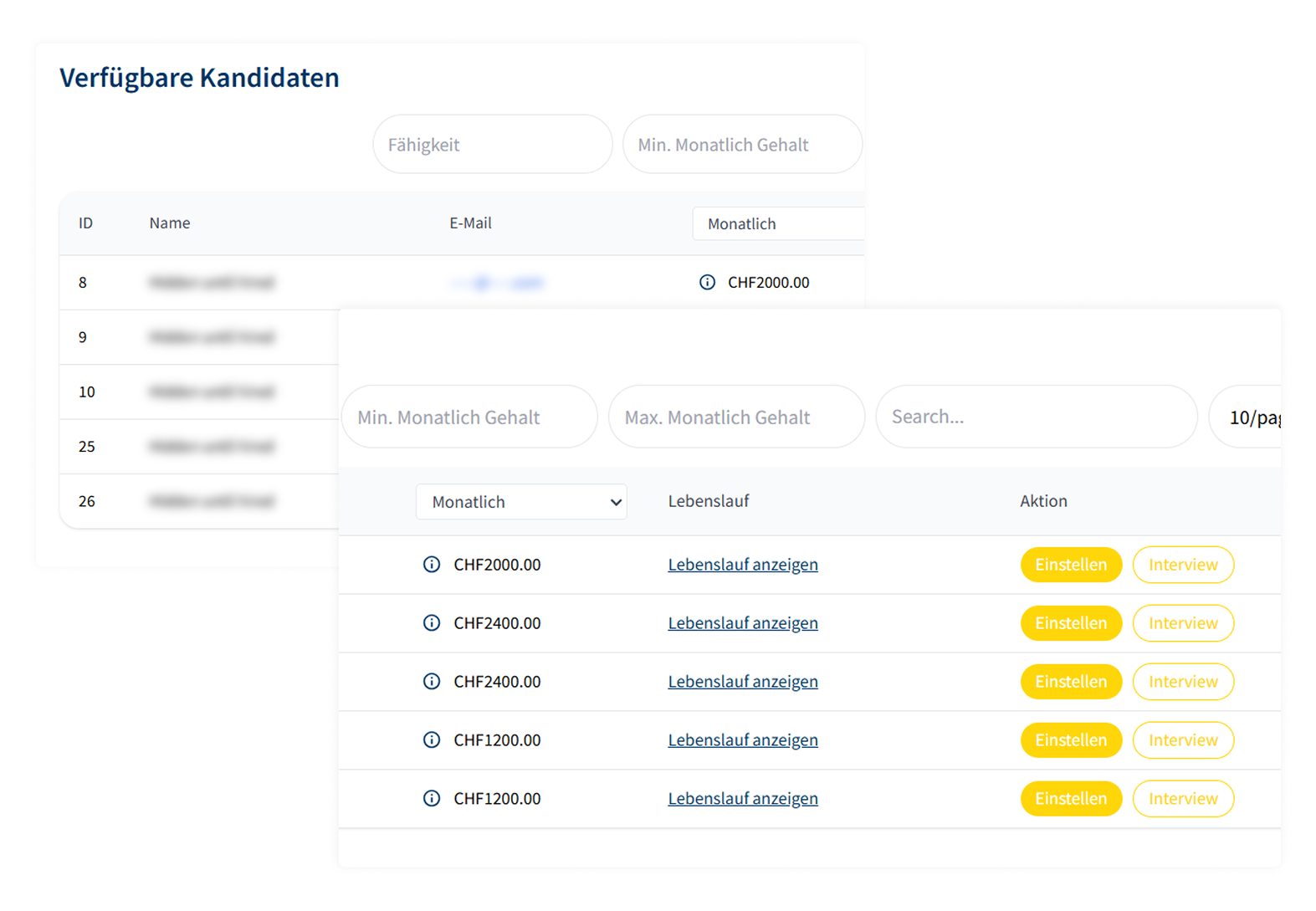Click Interview in the front CHF2000.00 row
The height and width of the screenshot is (911, 1316).
[x=1183, y=565]
